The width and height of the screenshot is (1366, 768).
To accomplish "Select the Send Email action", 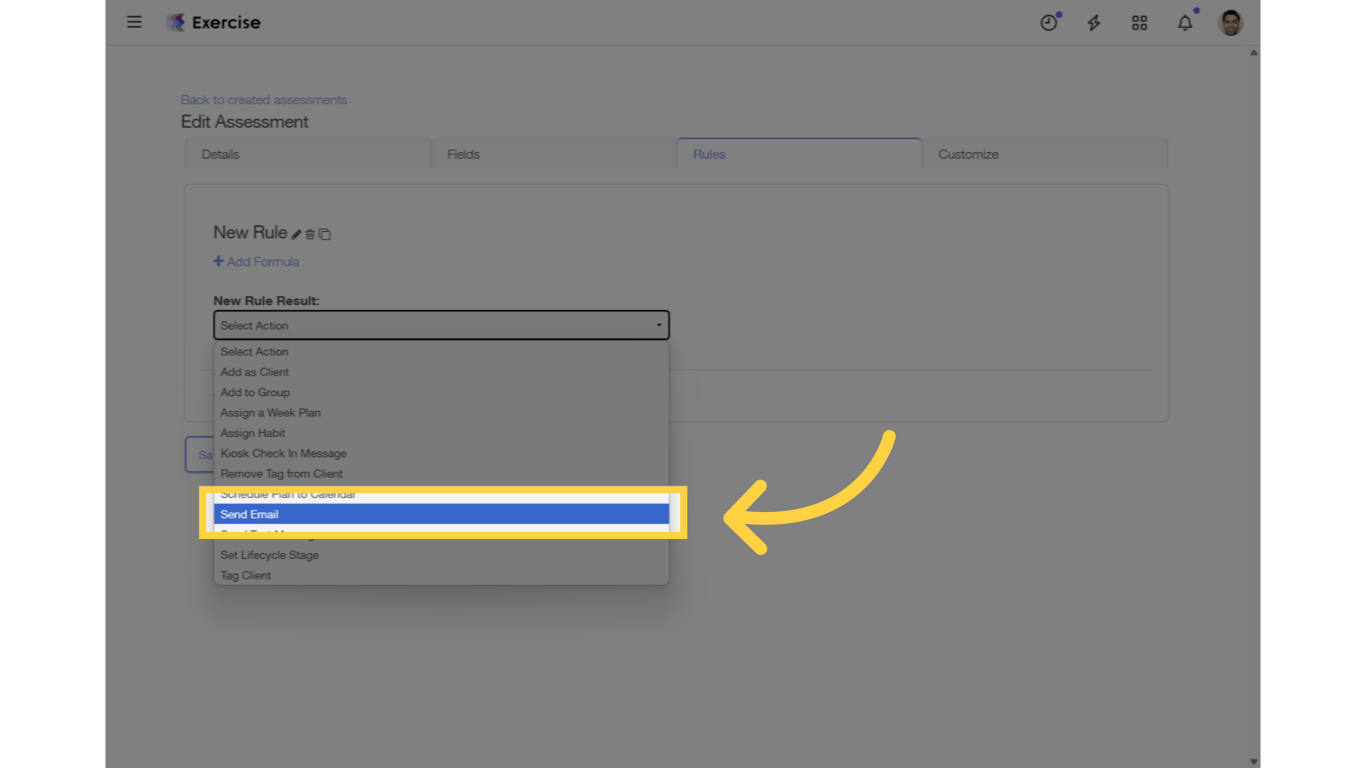I will [441, 514].
